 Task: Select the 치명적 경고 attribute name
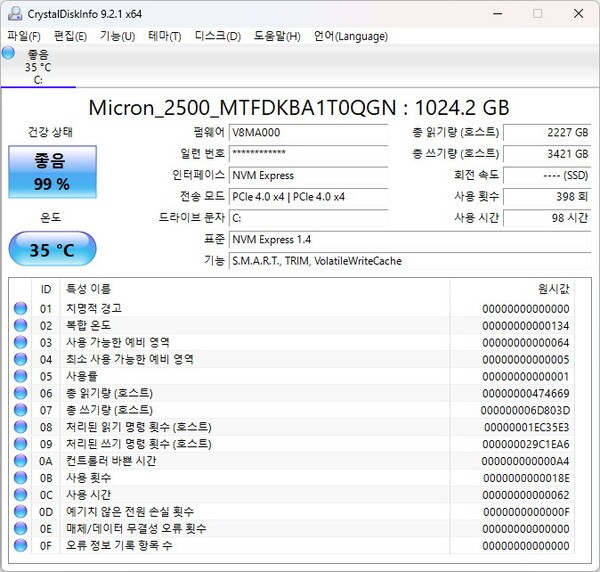click(x=94, y=308)
